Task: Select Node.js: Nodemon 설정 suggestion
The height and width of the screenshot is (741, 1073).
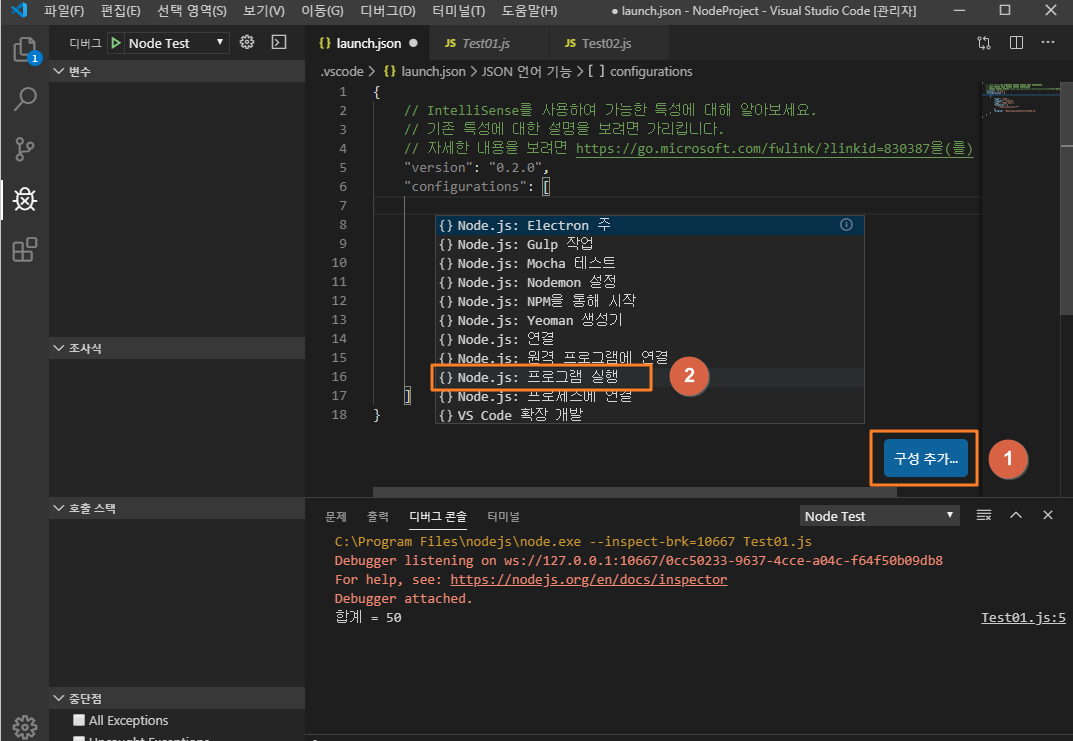Action: click(649, 282)
